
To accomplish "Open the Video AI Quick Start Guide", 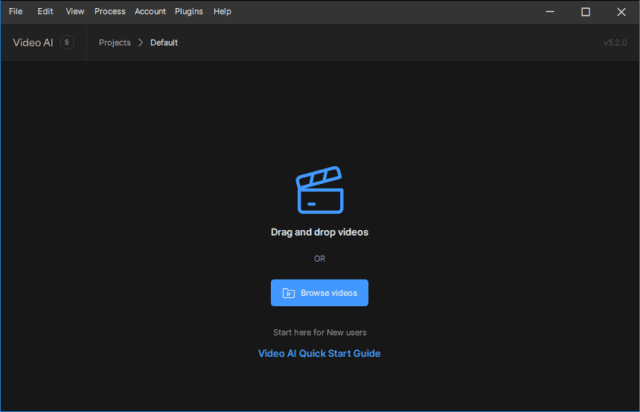I will (319, 353).
